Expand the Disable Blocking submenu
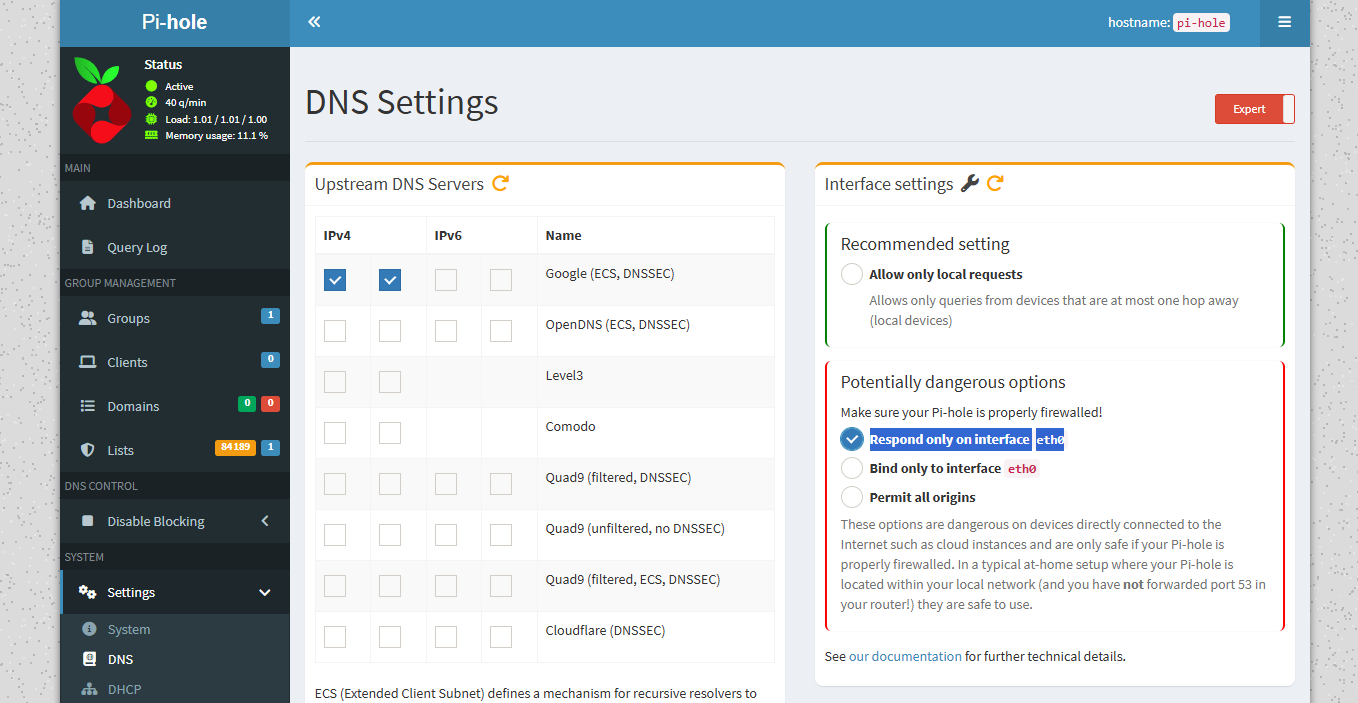Image resolution: width=1358 pixels, height=703 pixels. (265, 521)
